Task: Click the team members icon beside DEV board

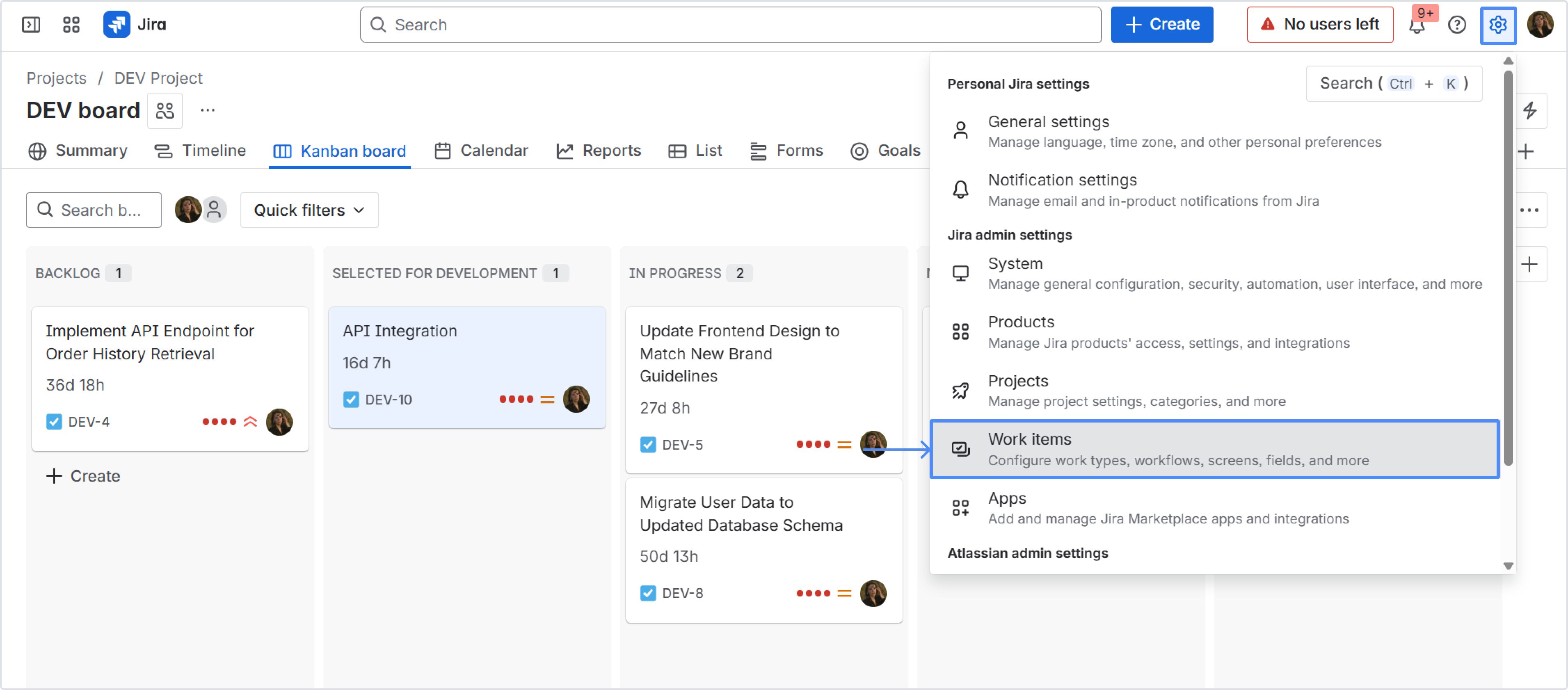Action: click(165, 111)
